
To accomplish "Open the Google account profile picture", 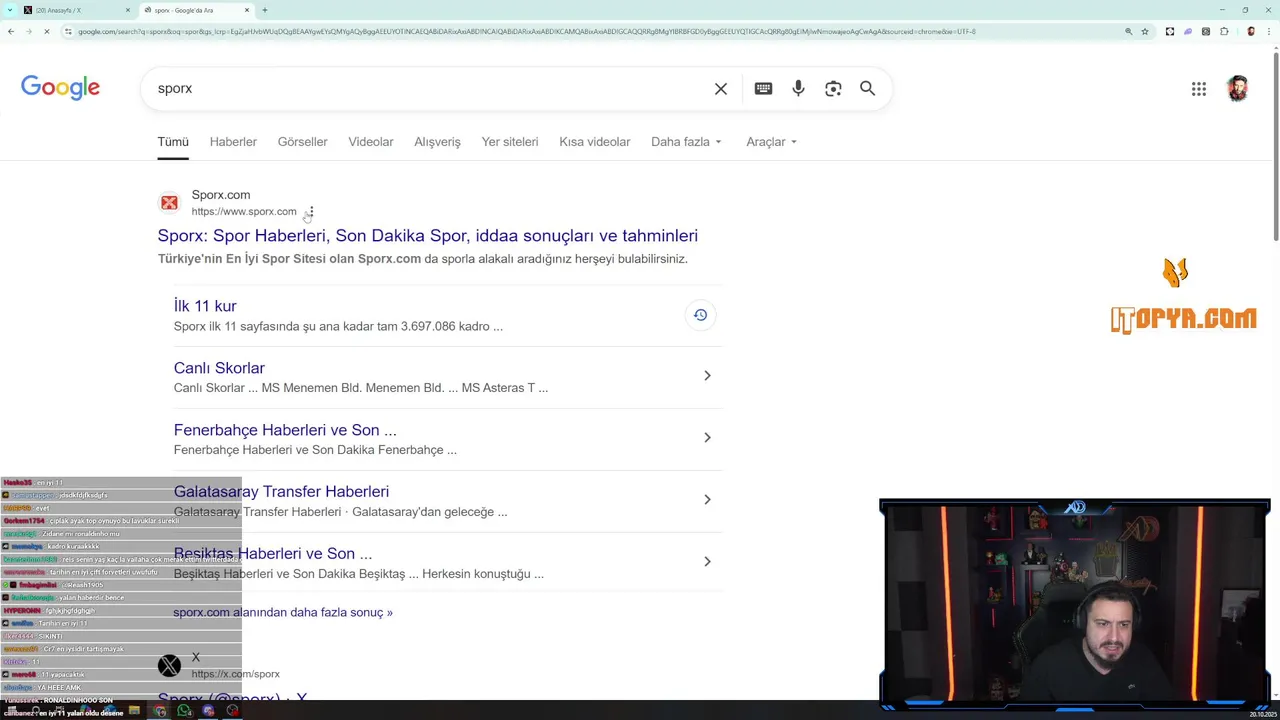I will 1238,89.
